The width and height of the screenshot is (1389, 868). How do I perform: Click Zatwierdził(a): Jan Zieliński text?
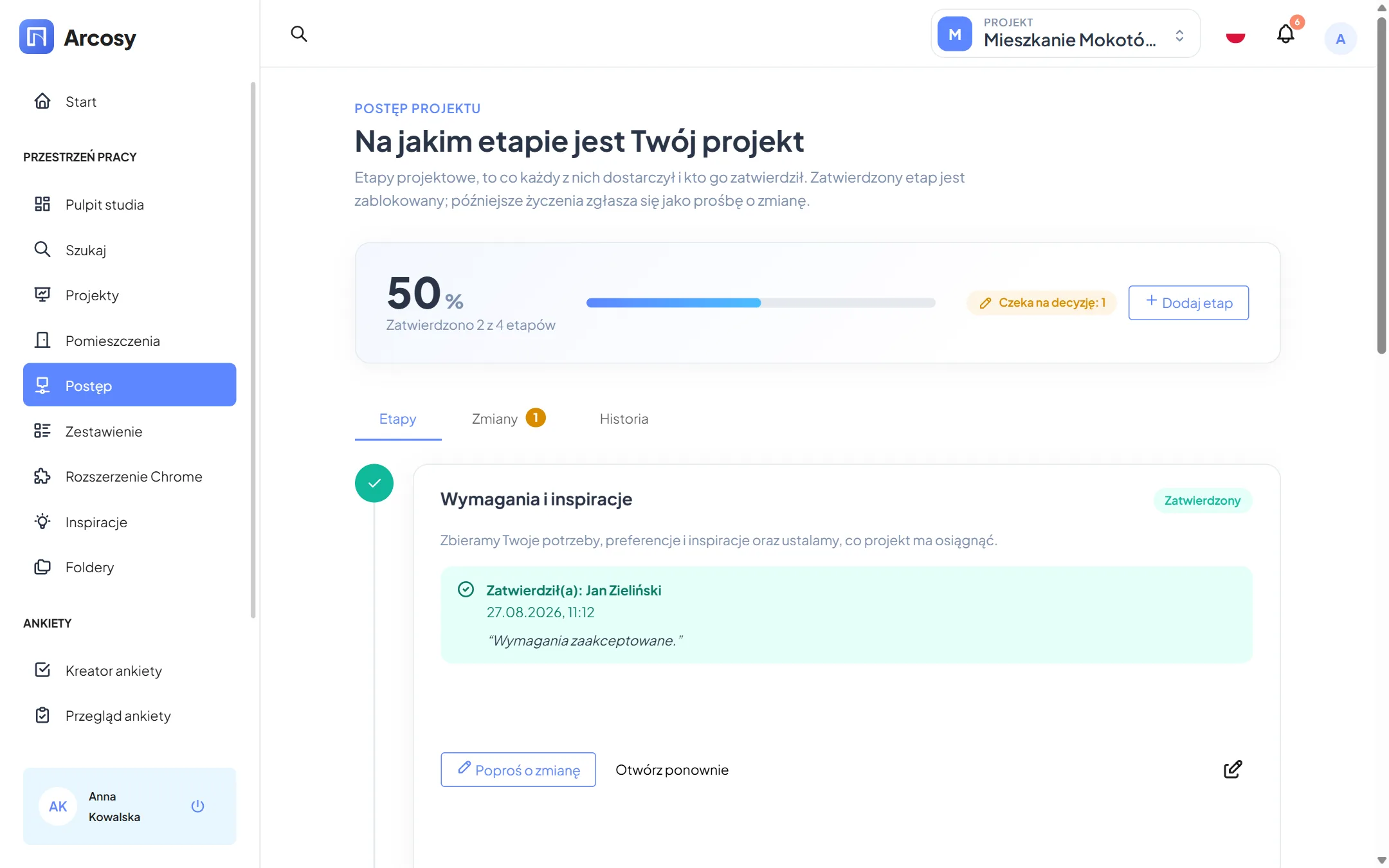[x=574, y=590]
